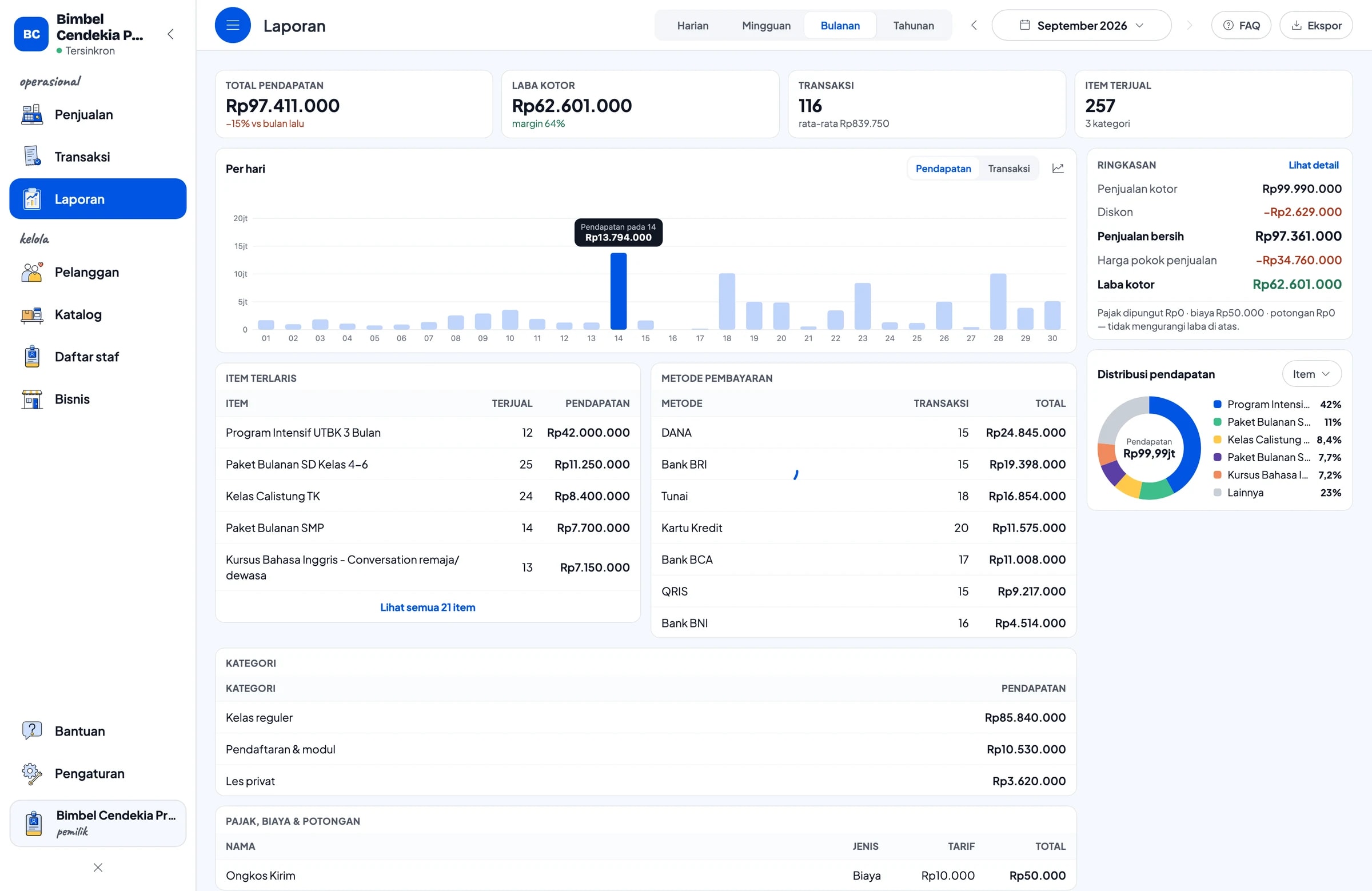Click the Kelas reguler category row
1372x891 pixels.
click(645, 717)
